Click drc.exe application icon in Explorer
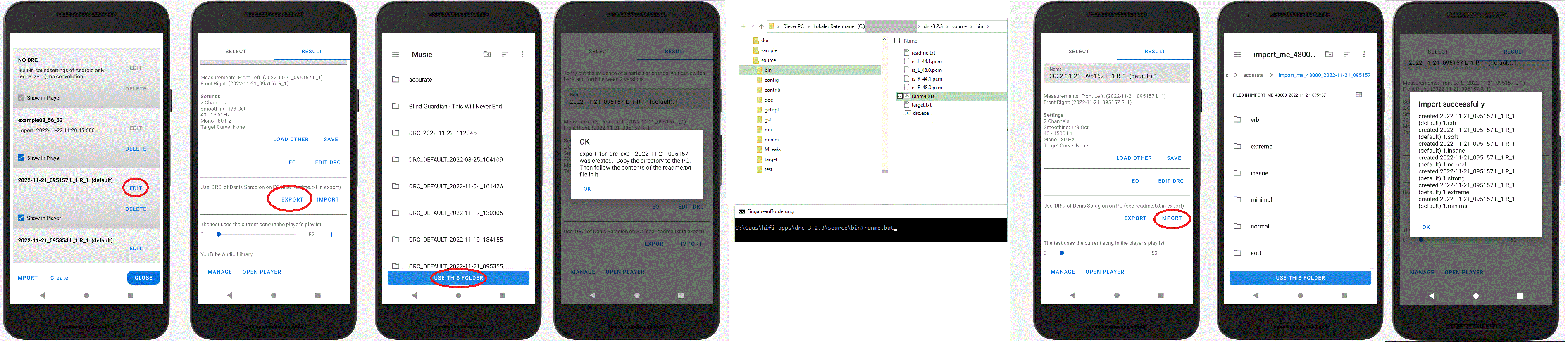1568x351 pixels. (x=908, y=113)
